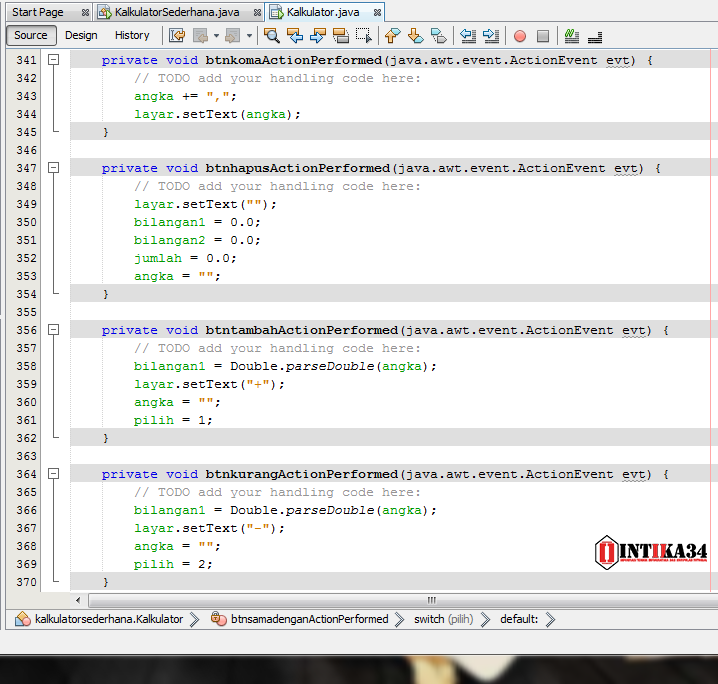Collapse the btnkurangActionPerformed method fold
This screenshot has height=684, width=718.
54,473
